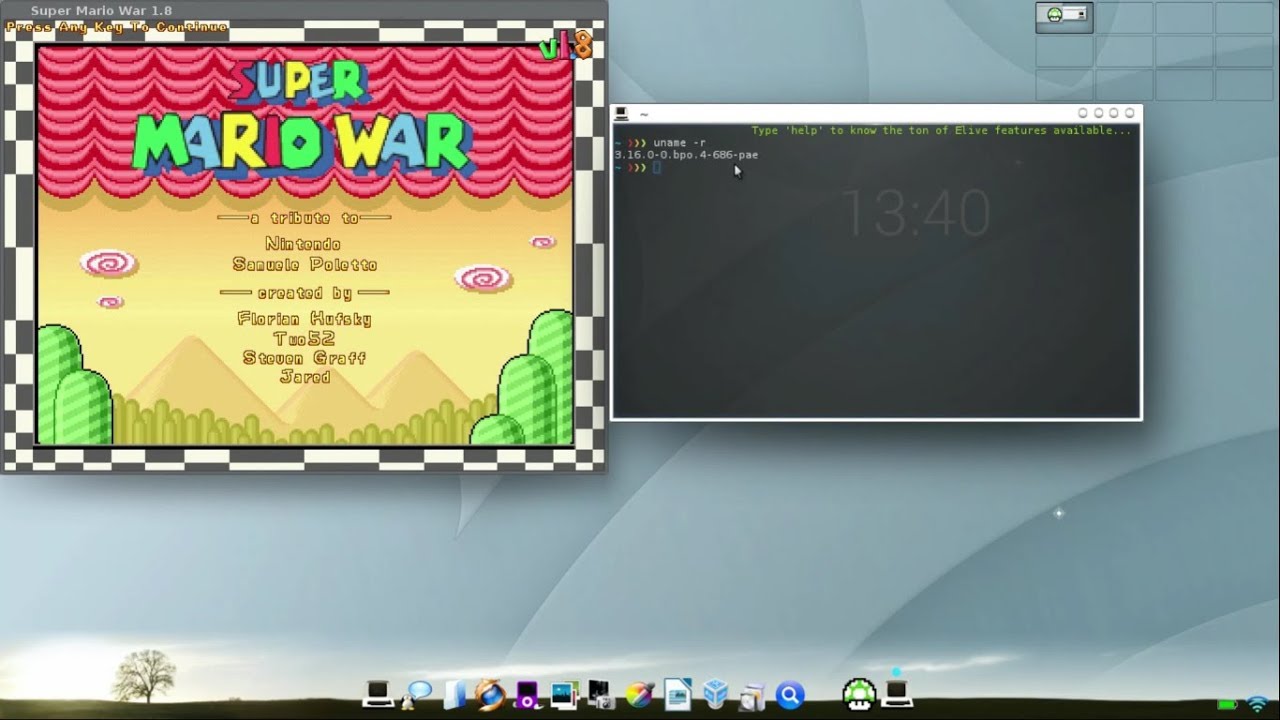Click the 'Florian Hufsky' credit line

coord(304,319)
